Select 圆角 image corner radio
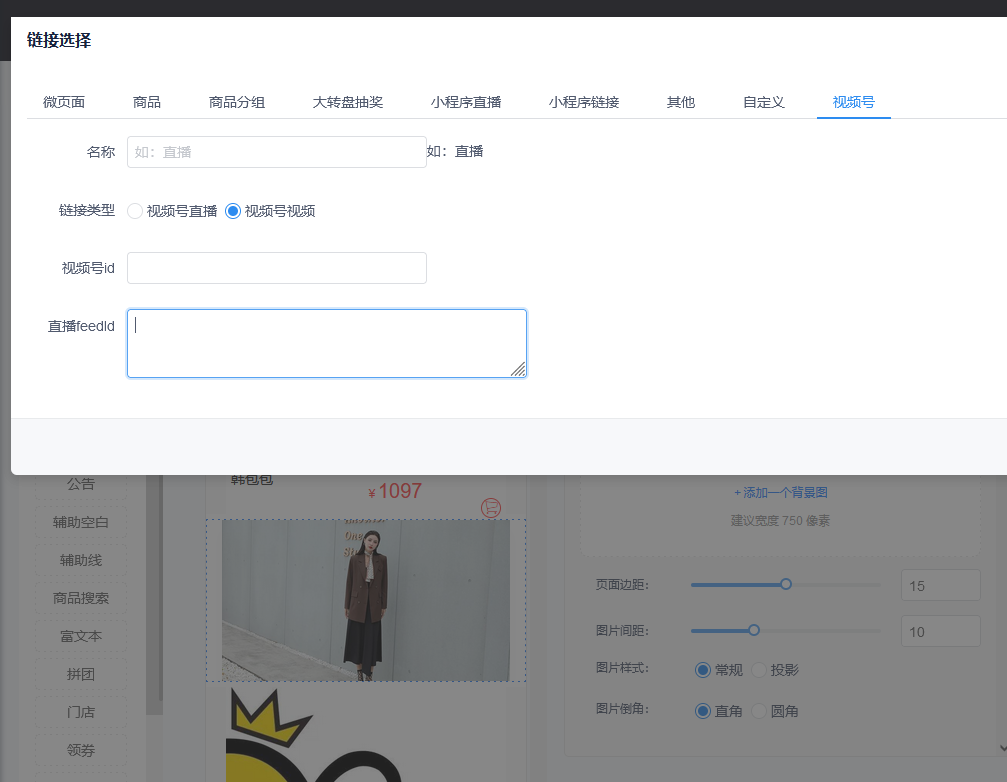Screen dimensions: 1007x782 (759, 711)
